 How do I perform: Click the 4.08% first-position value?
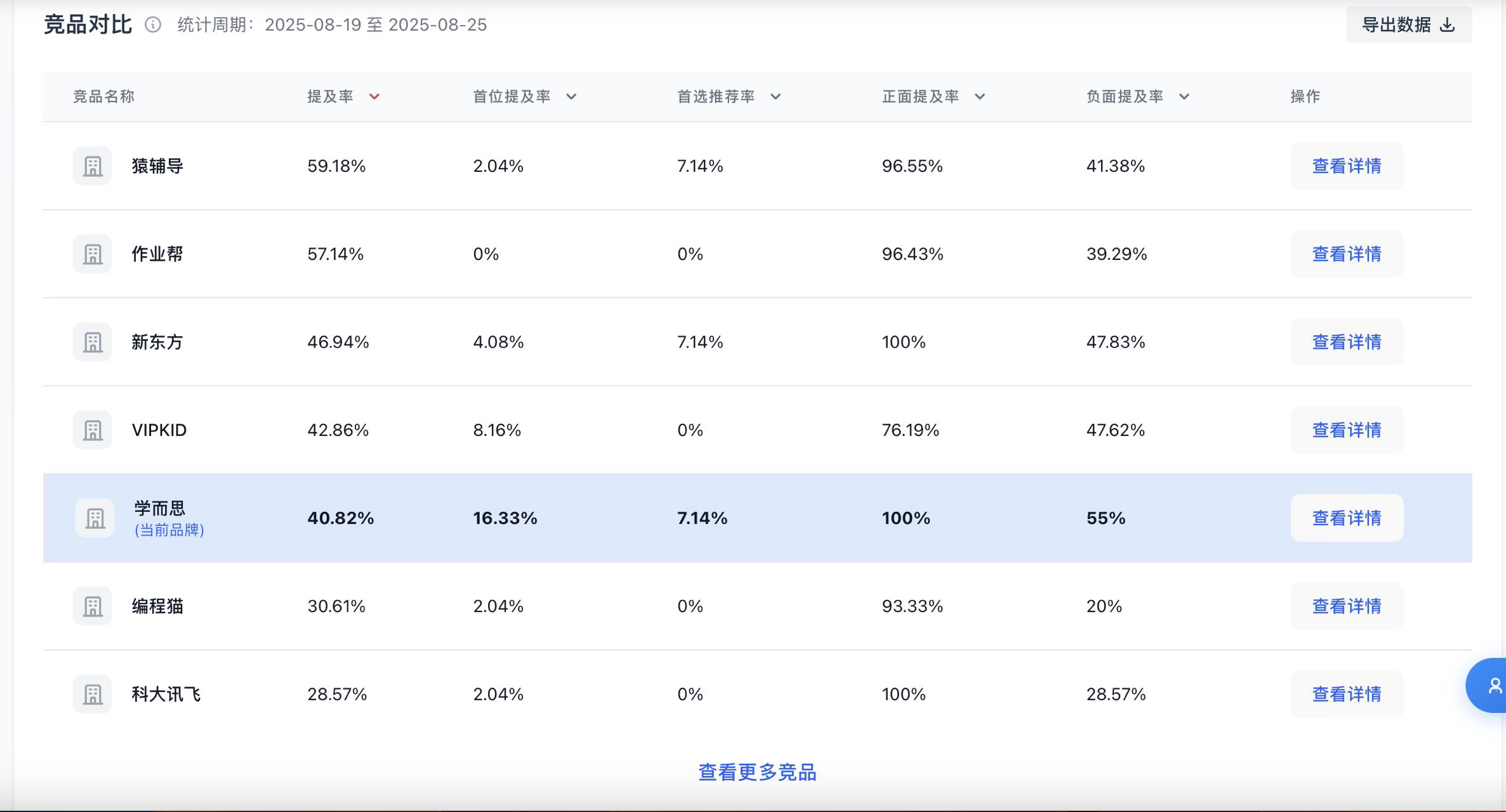(498, 342)
